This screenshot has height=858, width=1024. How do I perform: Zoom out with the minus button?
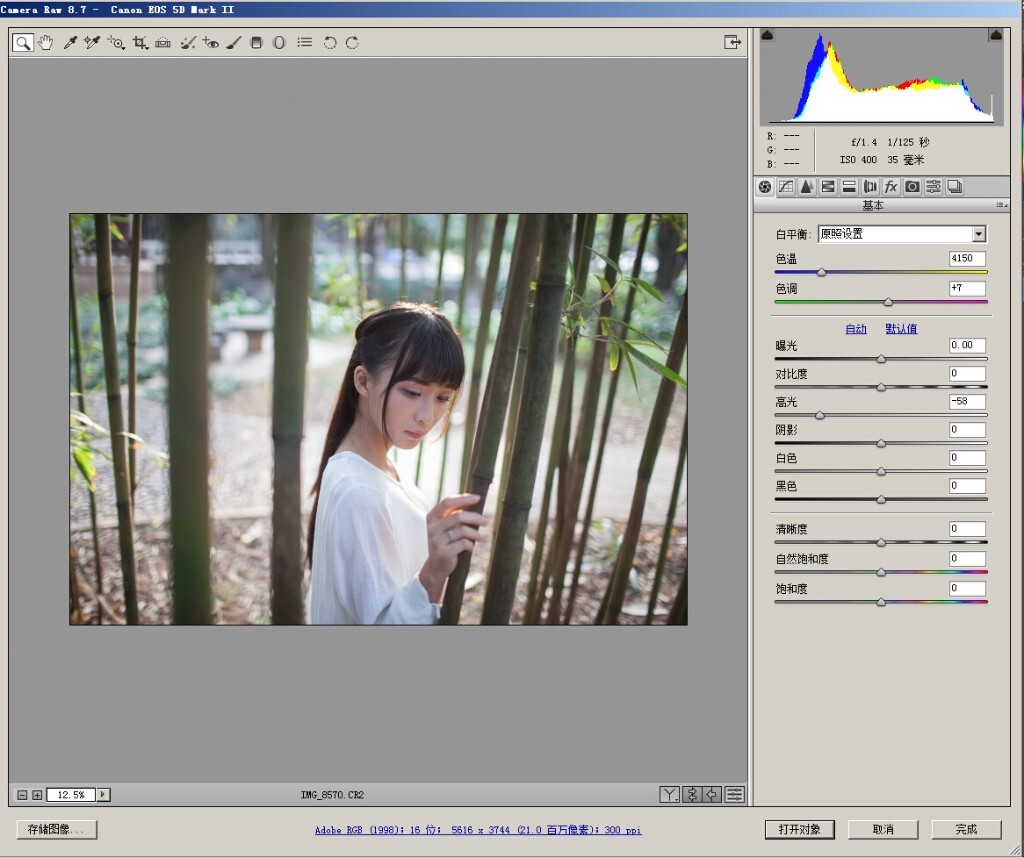coord(22,795)
